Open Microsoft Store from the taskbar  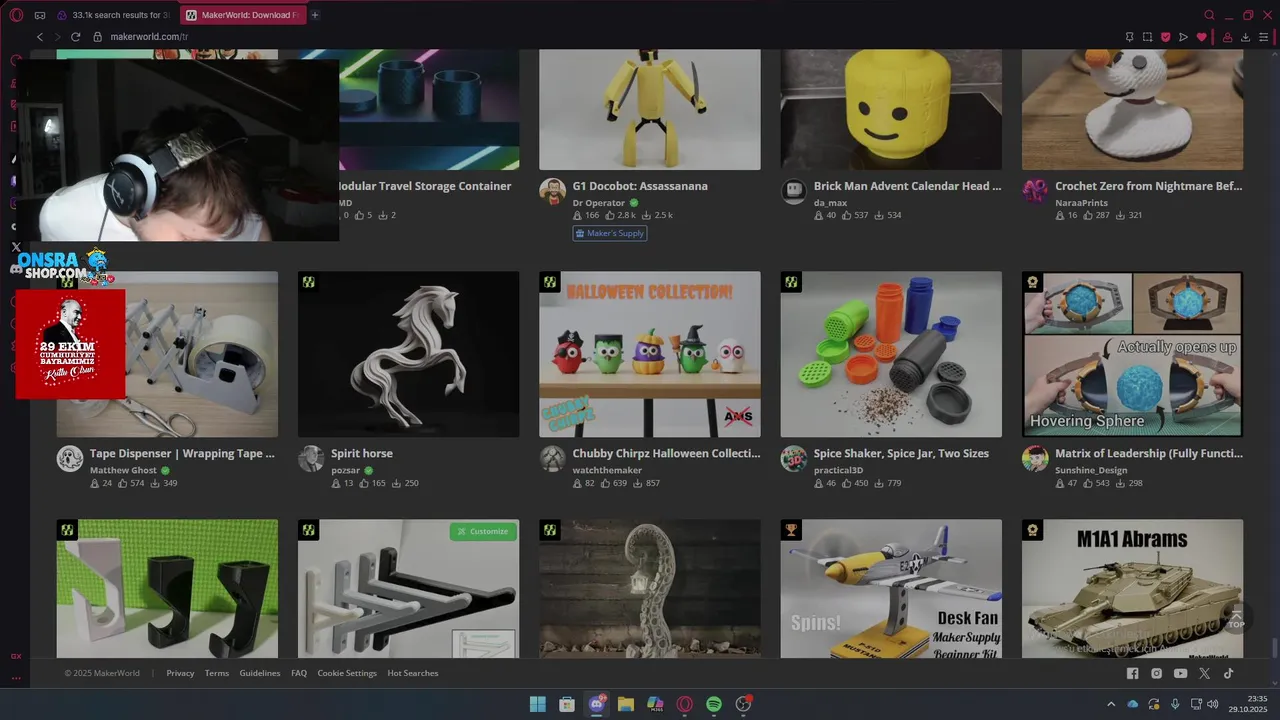567,704
